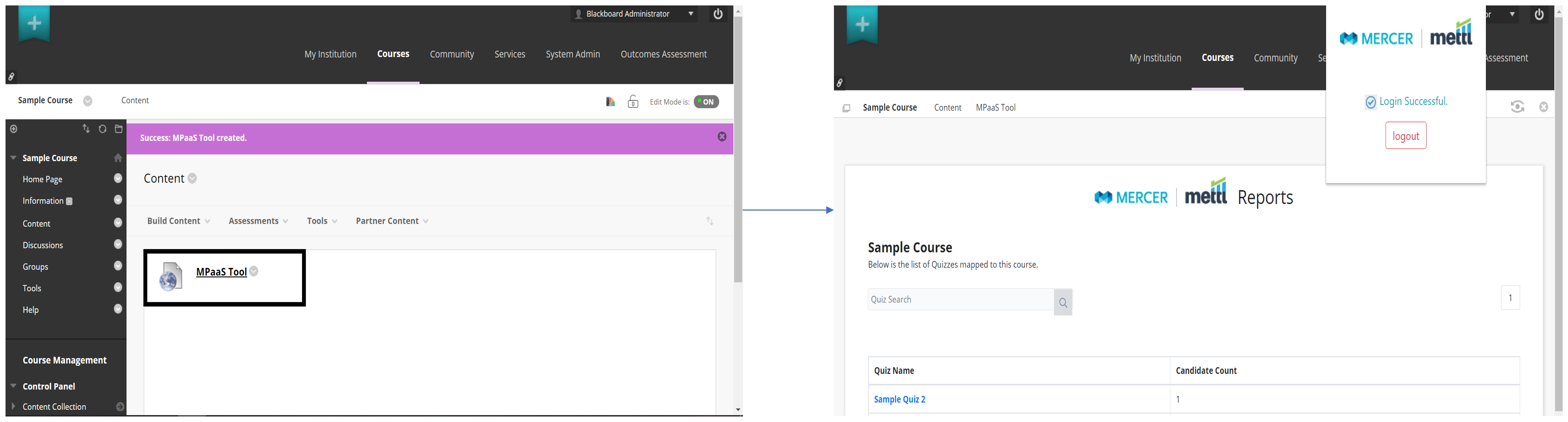Click the left screenshot vertical scrollbar thumb
The height and width of the screenshot is (422, 1568).
tap(738, 150)
